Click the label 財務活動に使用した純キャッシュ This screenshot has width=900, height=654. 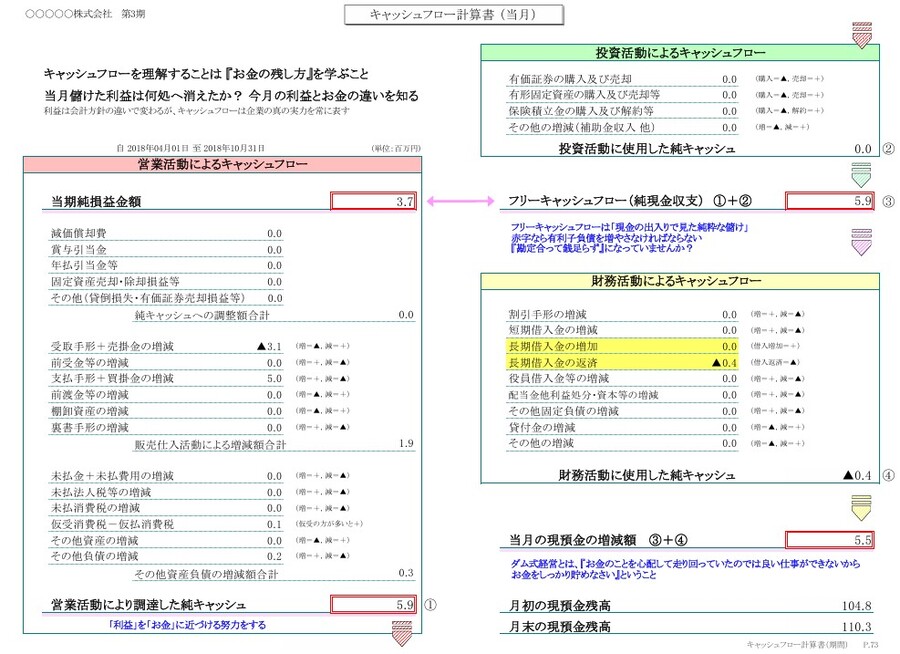pos(647,475)
